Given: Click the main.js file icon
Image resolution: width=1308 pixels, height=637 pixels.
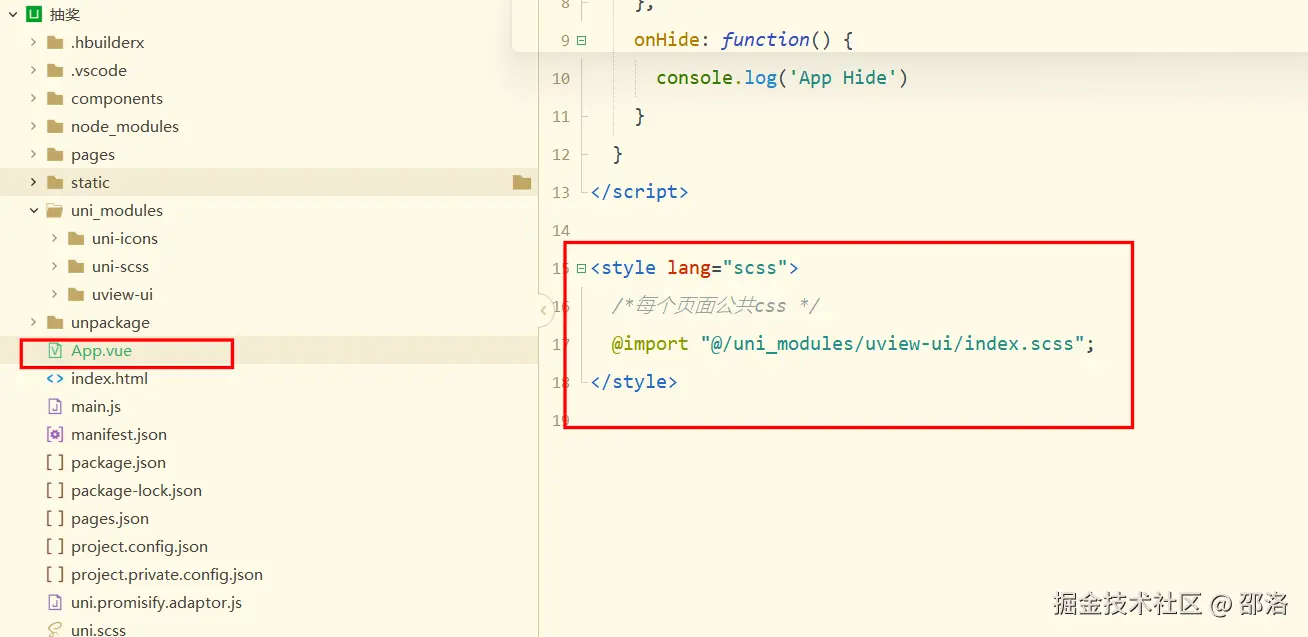Looking at the screenshot, I should pyautogui.click(x=55, y=407).
